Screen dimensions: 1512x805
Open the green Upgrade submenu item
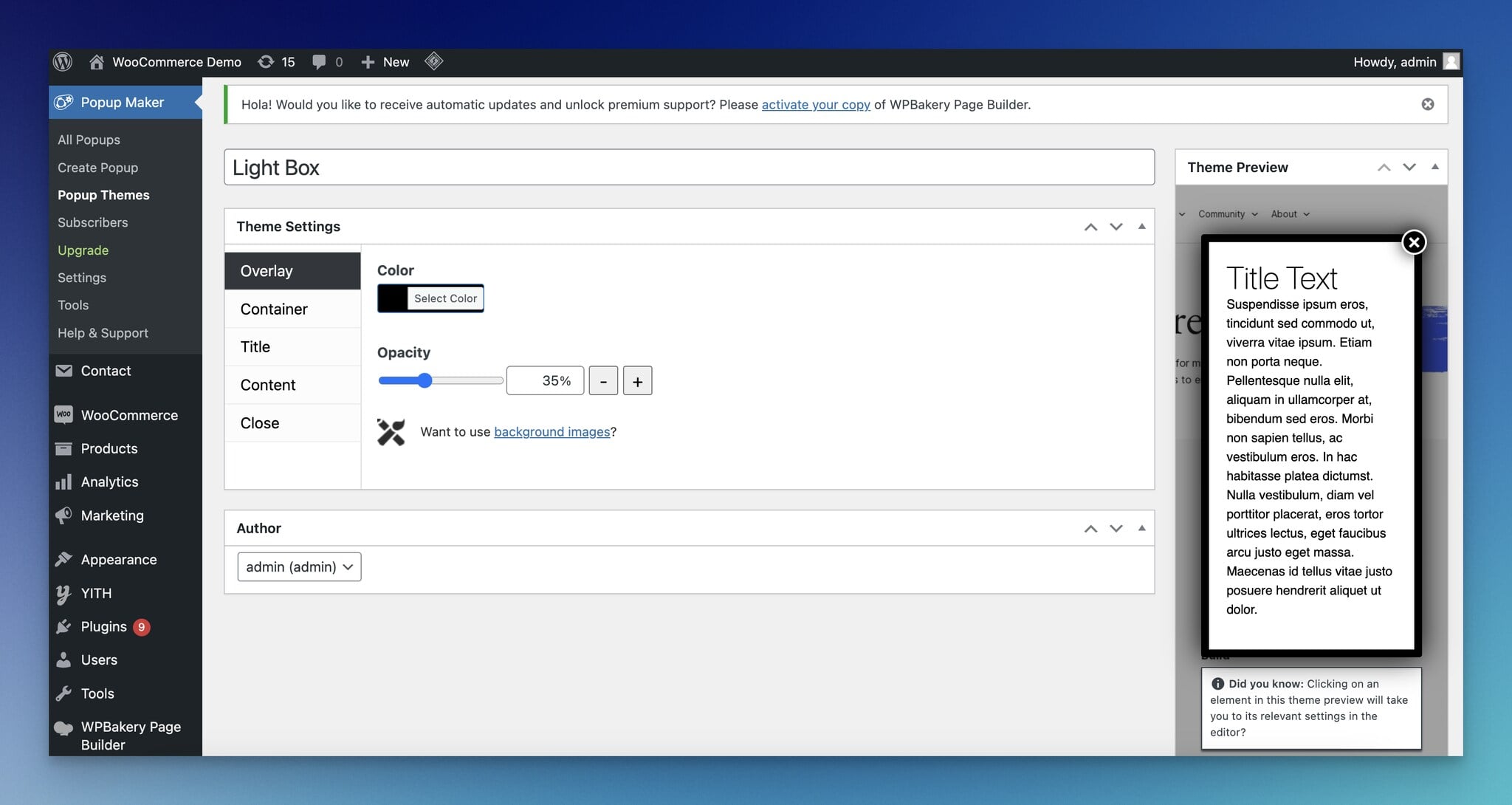83,250
